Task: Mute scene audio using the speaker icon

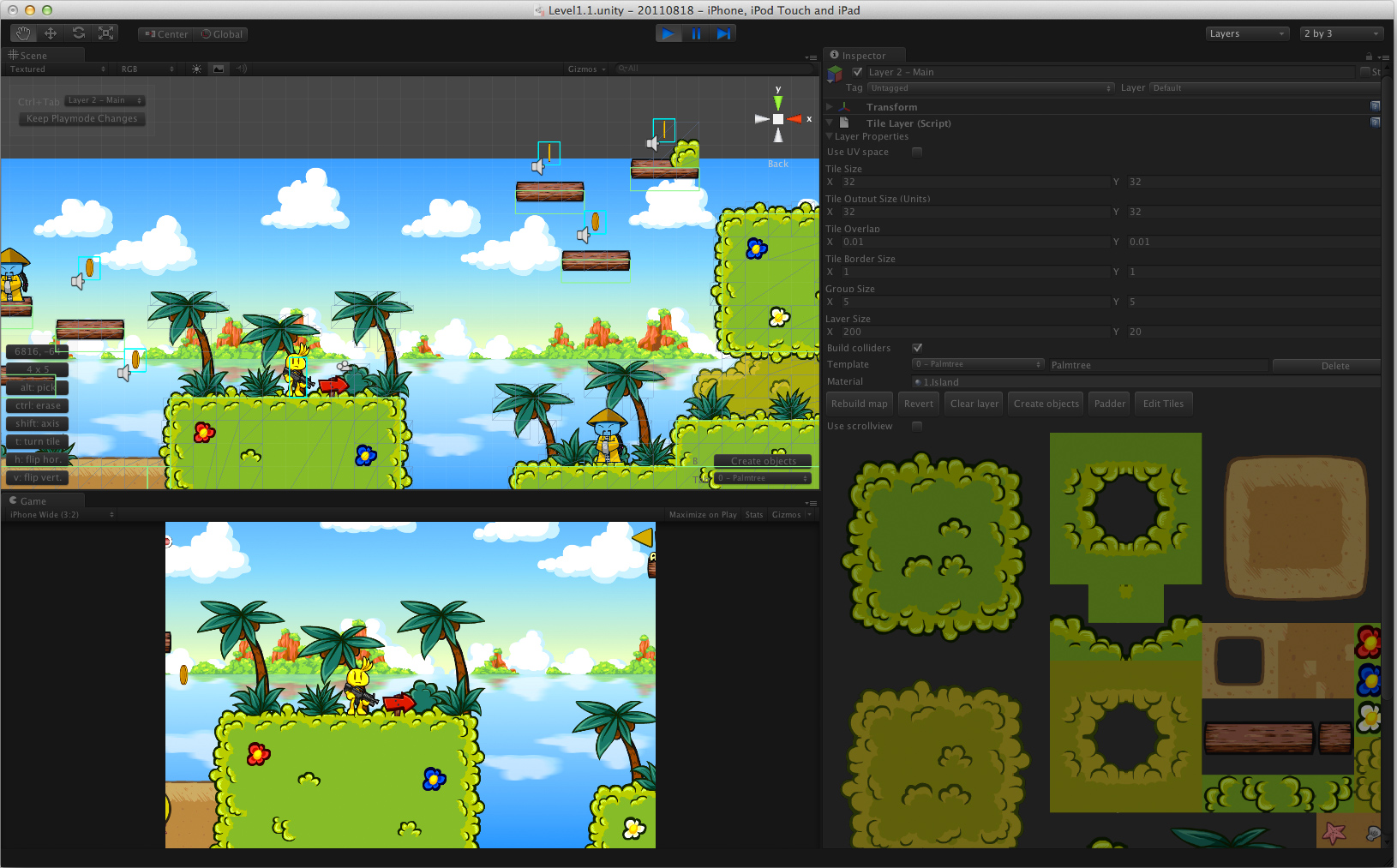Action: pyautogui.click(x=241, y=69)
